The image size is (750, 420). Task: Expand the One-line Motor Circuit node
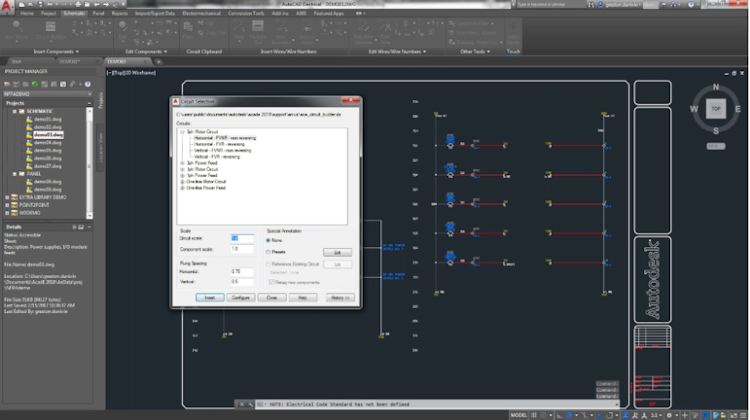(182, 182)
